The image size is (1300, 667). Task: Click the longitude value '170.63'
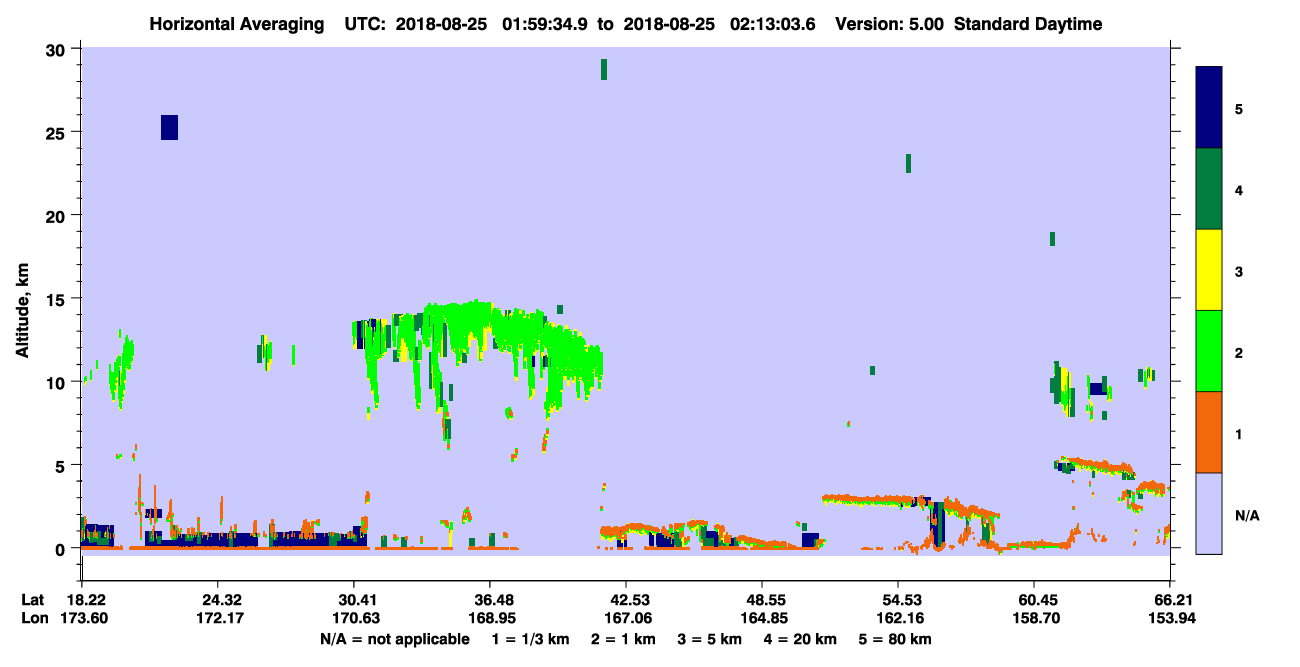(354, 618)
